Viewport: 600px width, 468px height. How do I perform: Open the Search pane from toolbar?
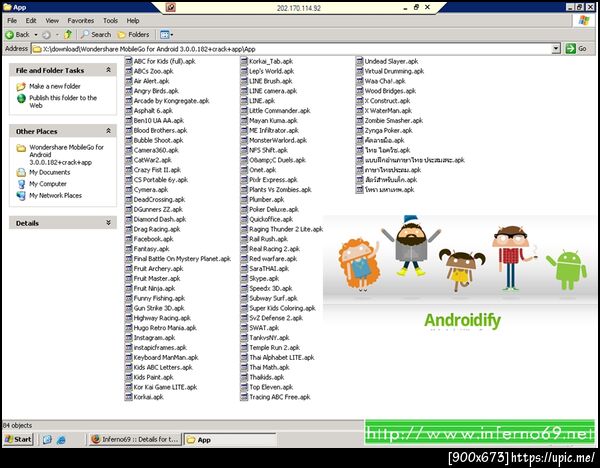96,35
